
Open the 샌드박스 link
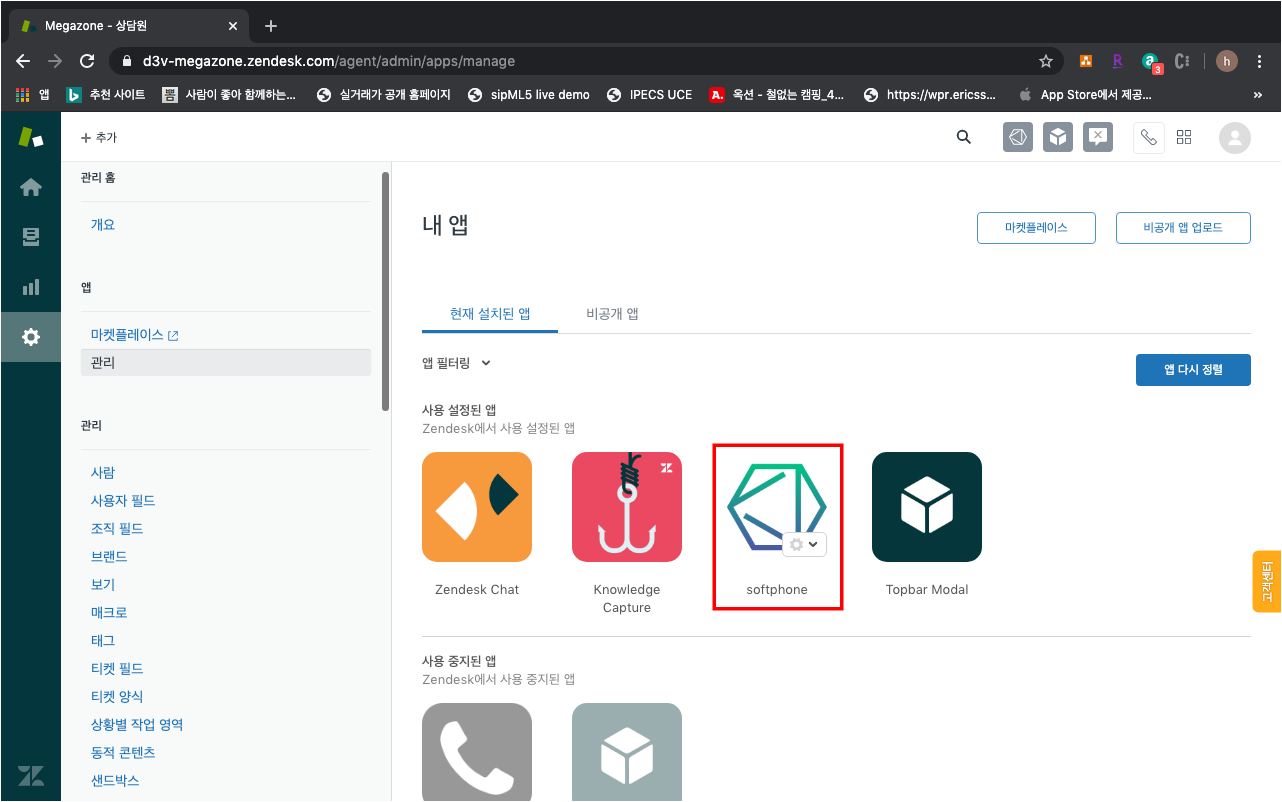point(116,780)
